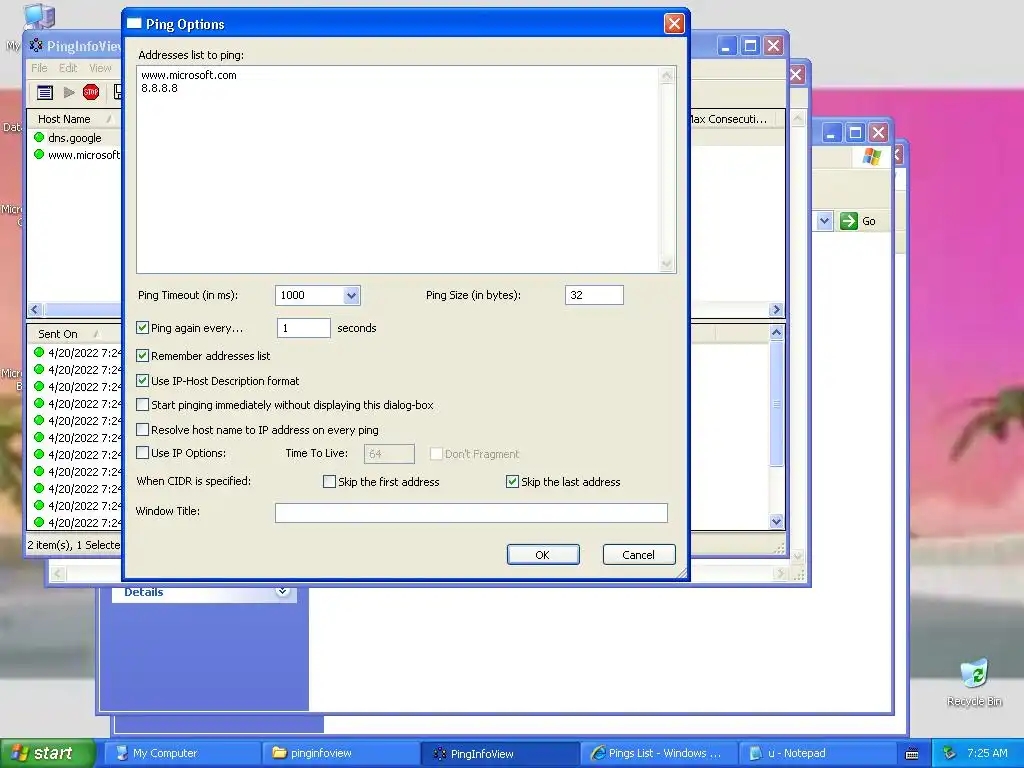Click the Windows flag logo in the browser window
Viewport: 1024px width, 768px height.
point(871,157)
